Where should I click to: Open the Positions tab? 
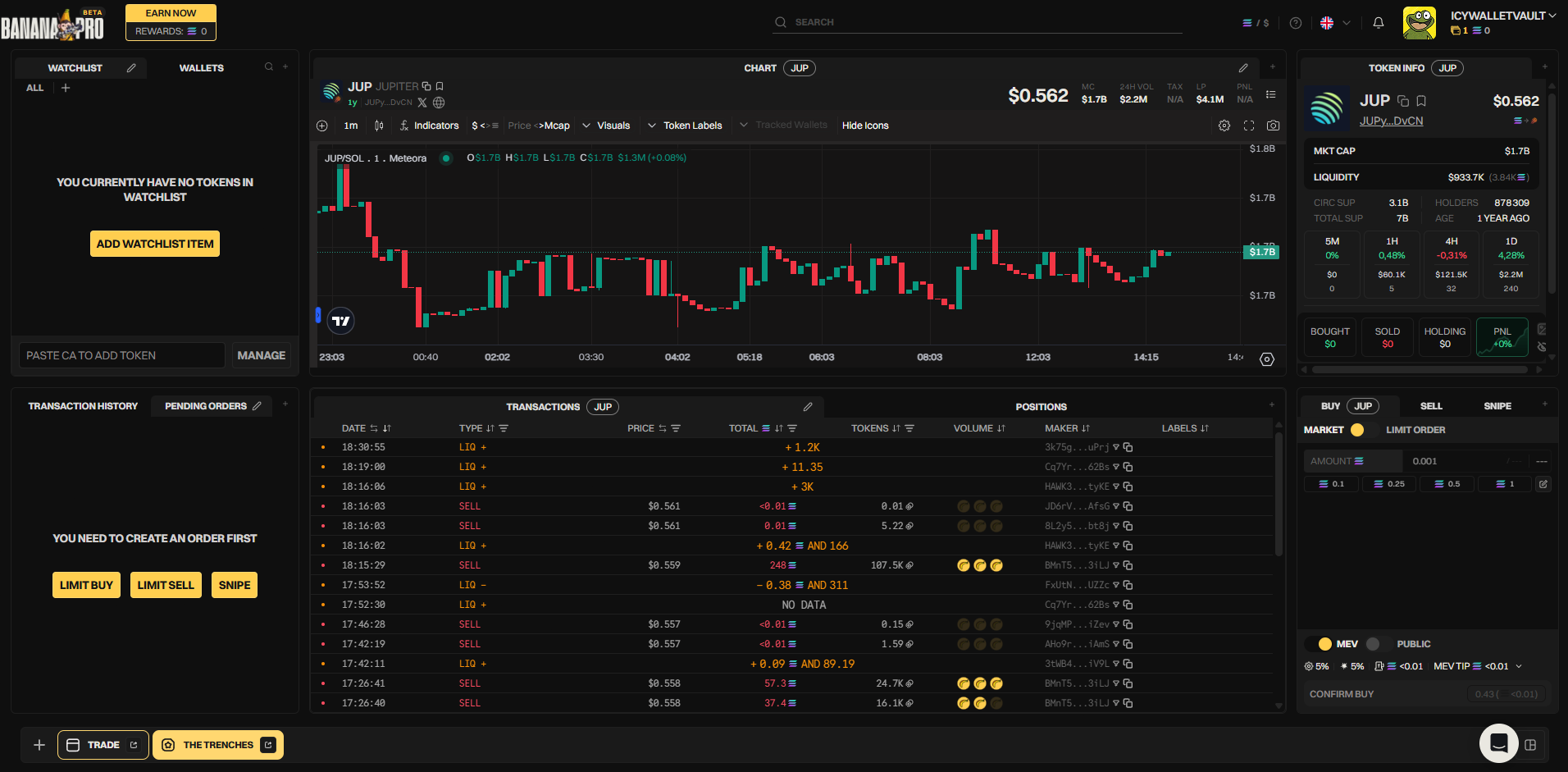pyautogui.click(x=1041, y=407)
